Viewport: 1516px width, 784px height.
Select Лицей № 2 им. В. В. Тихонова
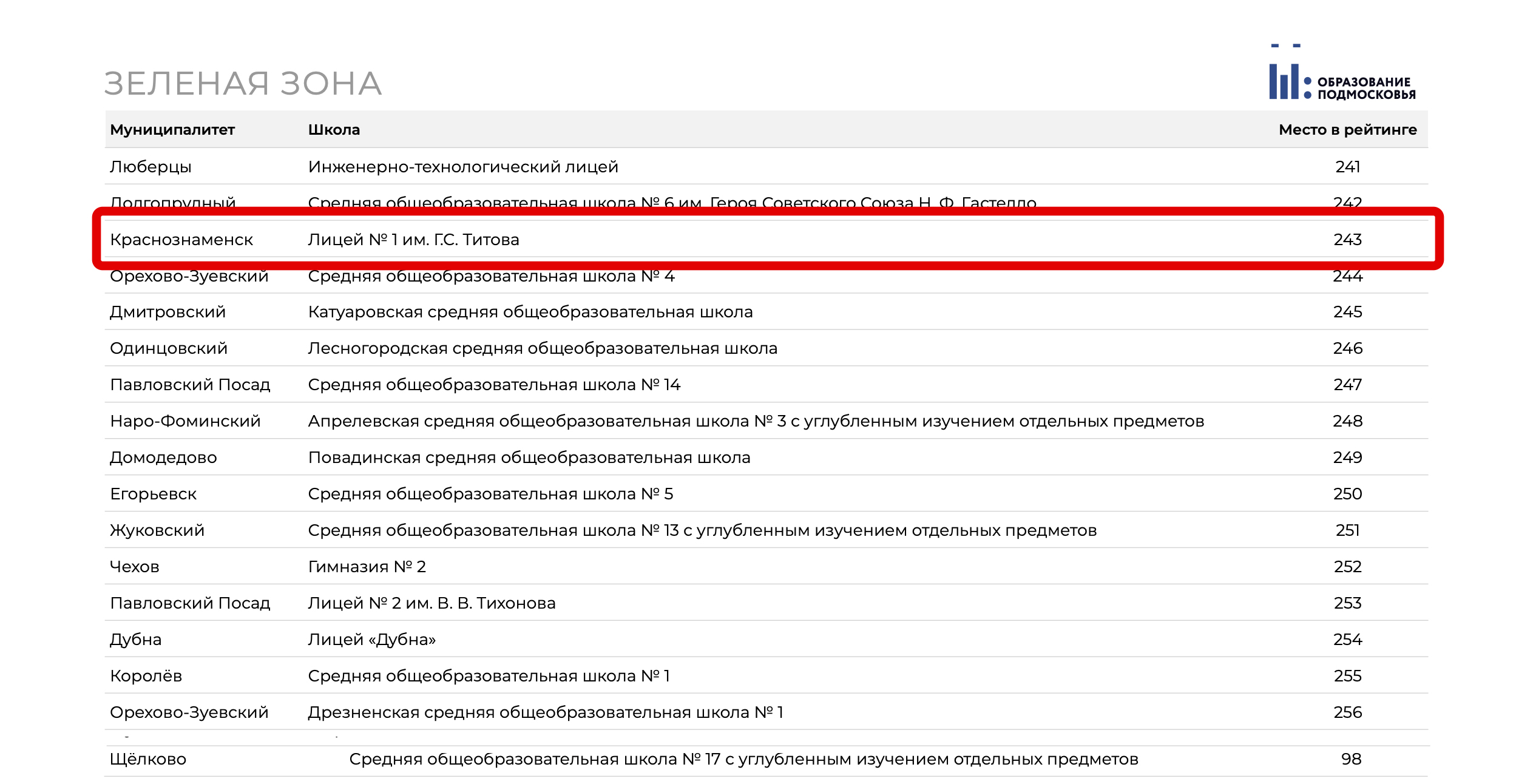(x=431, y=603)
